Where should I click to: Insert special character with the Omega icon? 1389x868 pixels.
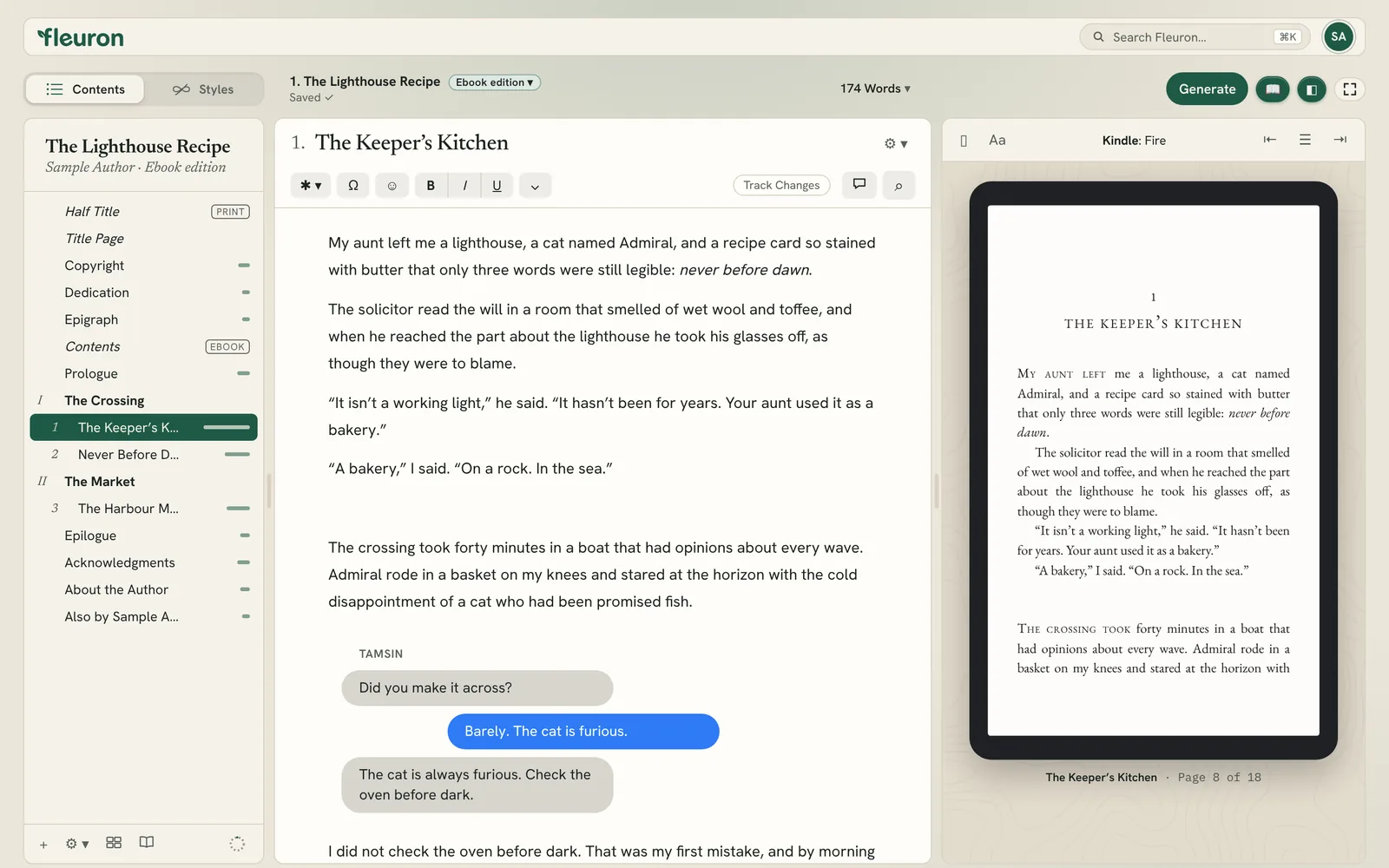coord(353,185)
